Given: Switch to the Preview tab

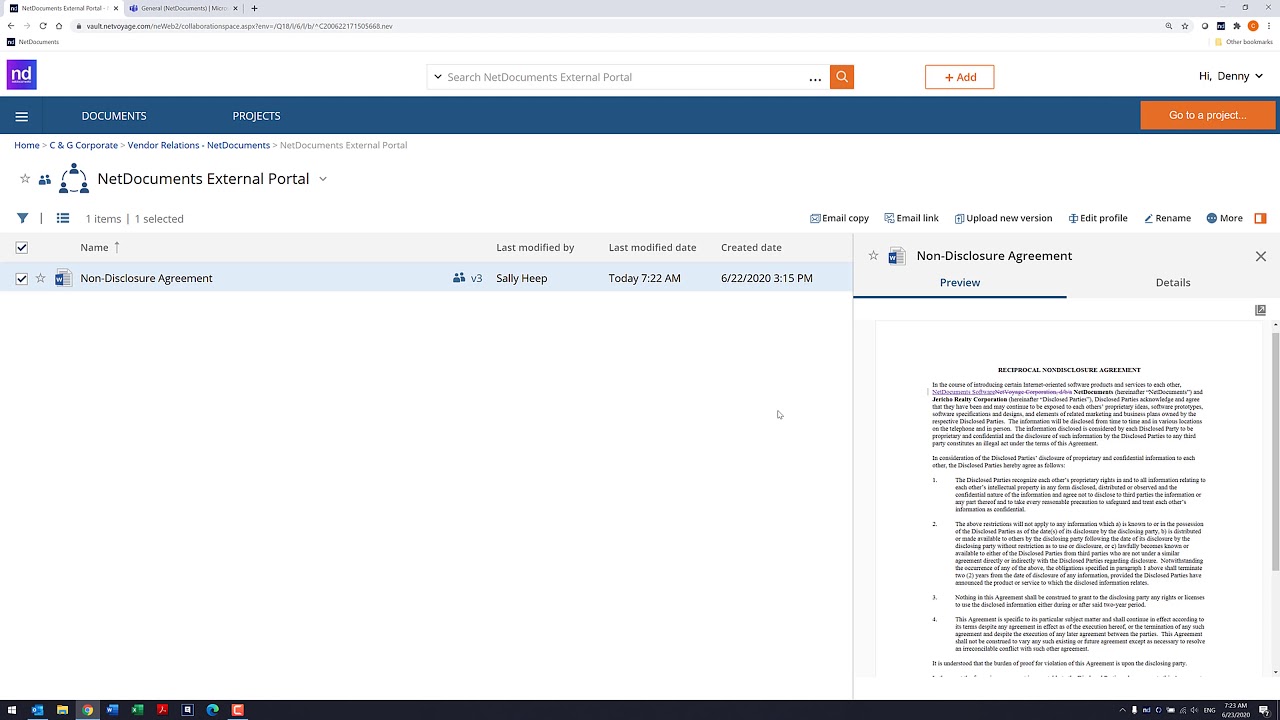Looking at the screenshot, I should pos(960,283).
